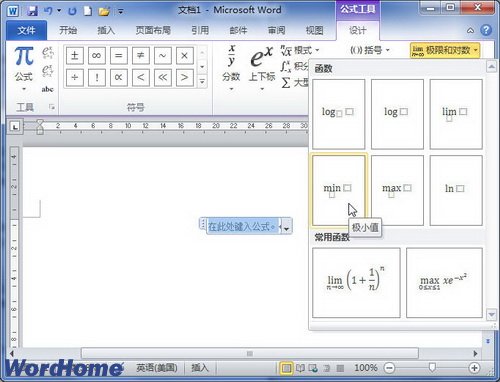Switch to Full Screen Reading view
This screenshot has width=500, height=382.
point(300,368)
